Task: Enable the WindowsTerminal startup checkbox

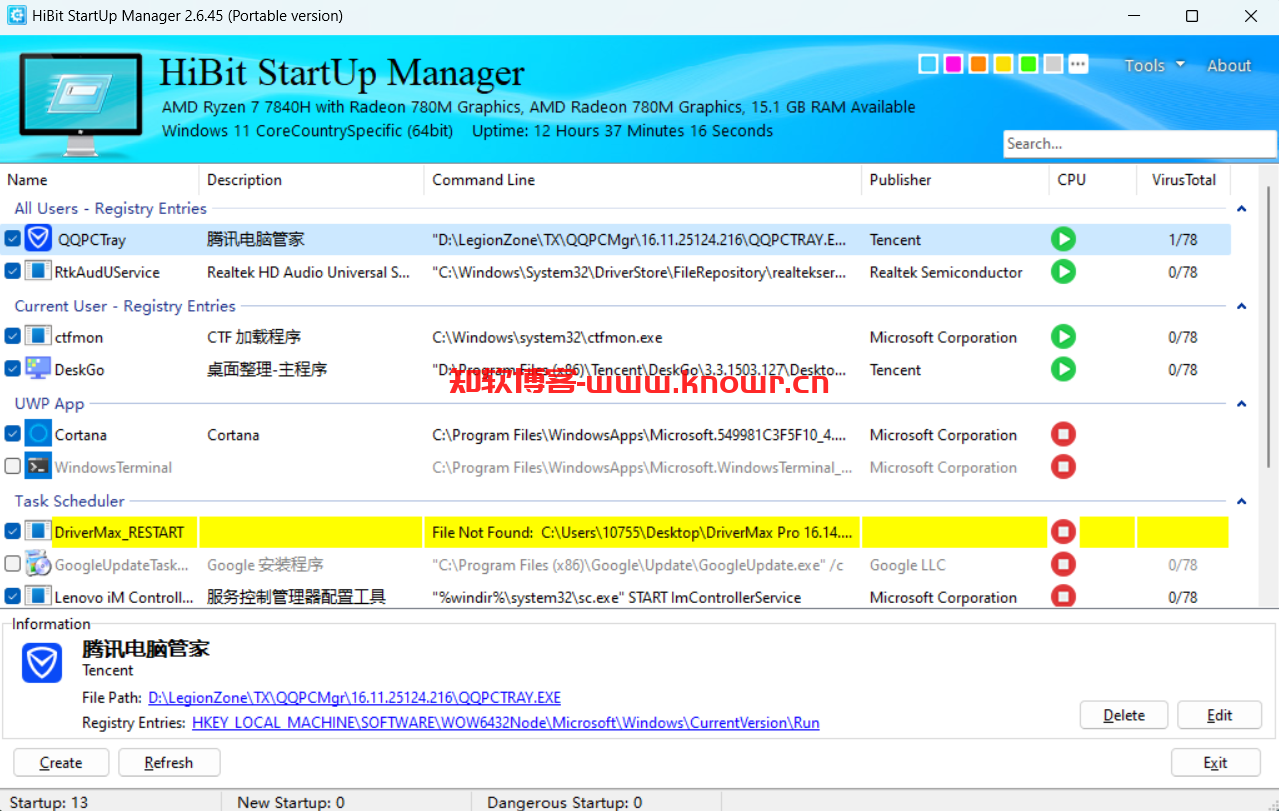Action: point(12,467)
